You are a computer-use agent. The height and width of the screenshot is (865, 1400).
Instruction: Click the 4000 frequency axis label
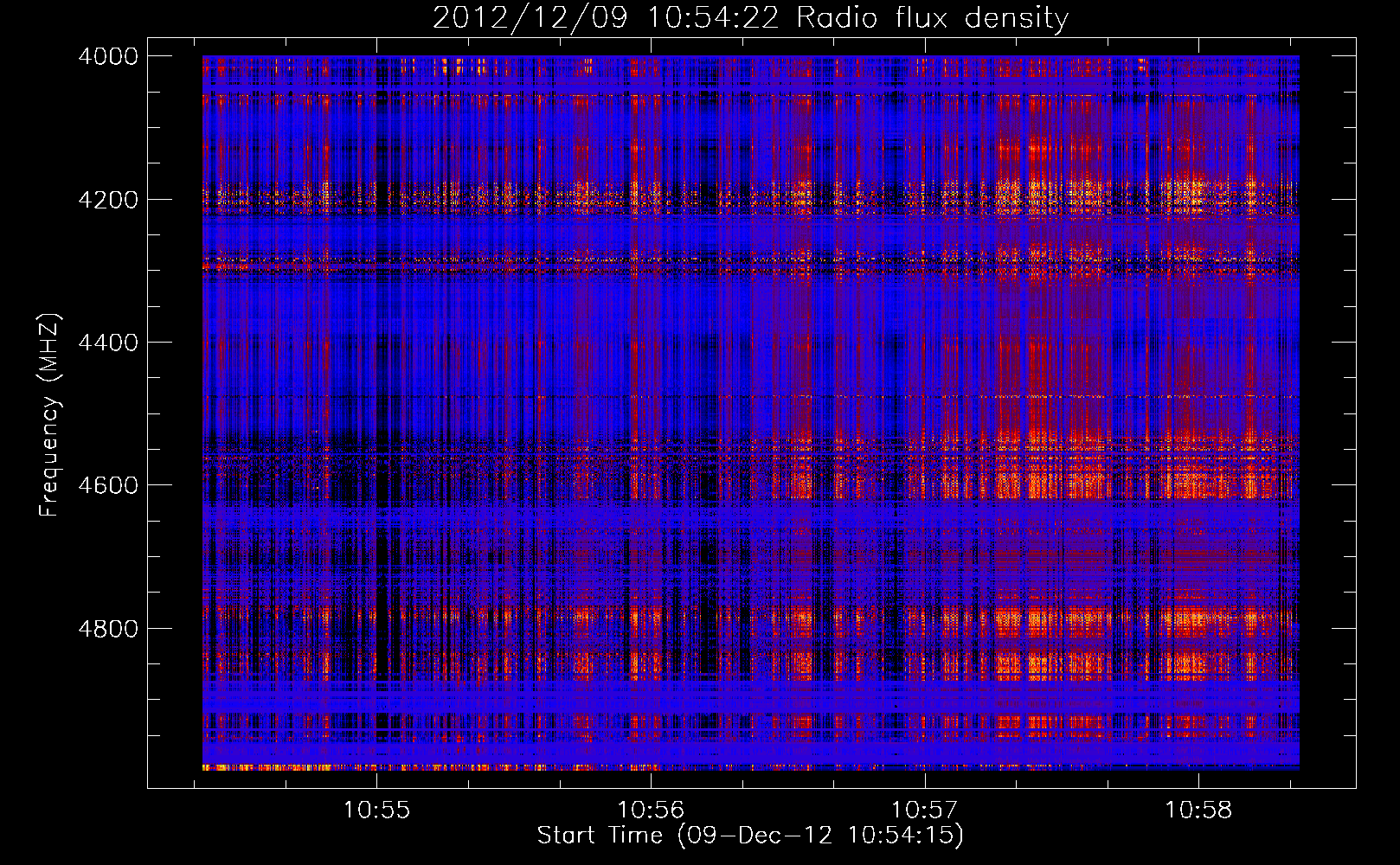[108, 56]
